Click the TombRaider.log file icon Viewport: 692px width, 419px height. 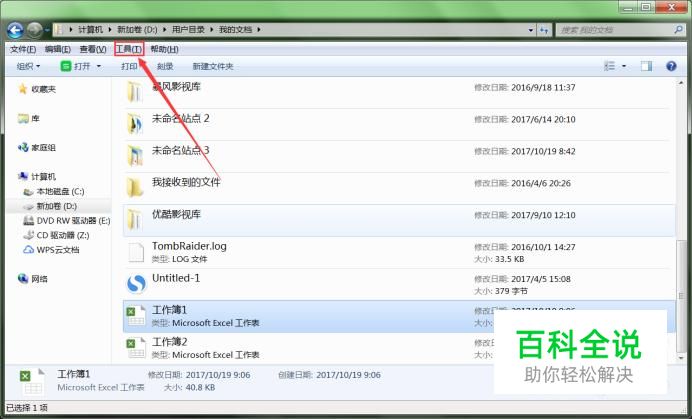click(135, 252)
